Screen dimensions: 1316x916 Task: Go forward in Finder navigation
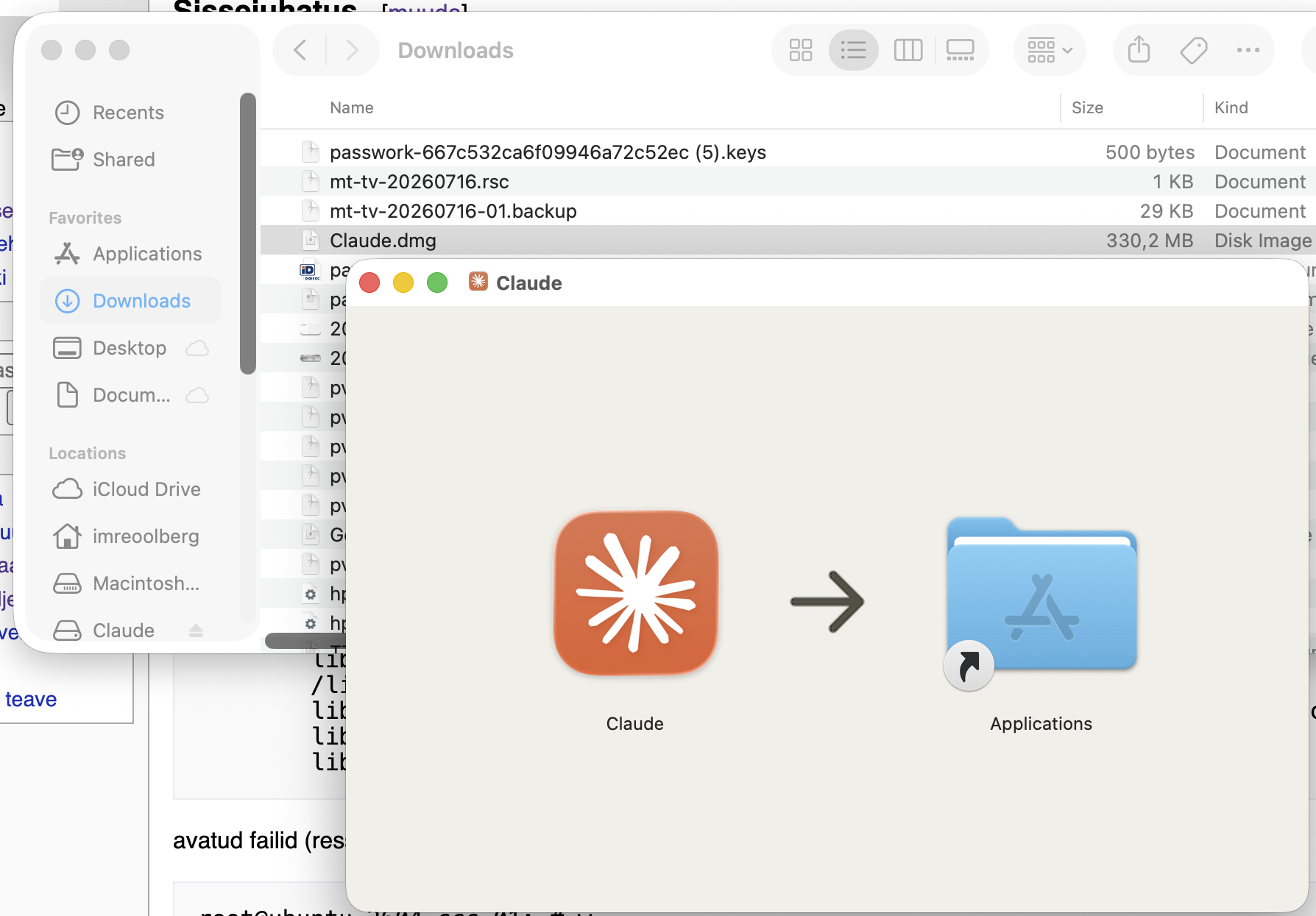[352, 50]
